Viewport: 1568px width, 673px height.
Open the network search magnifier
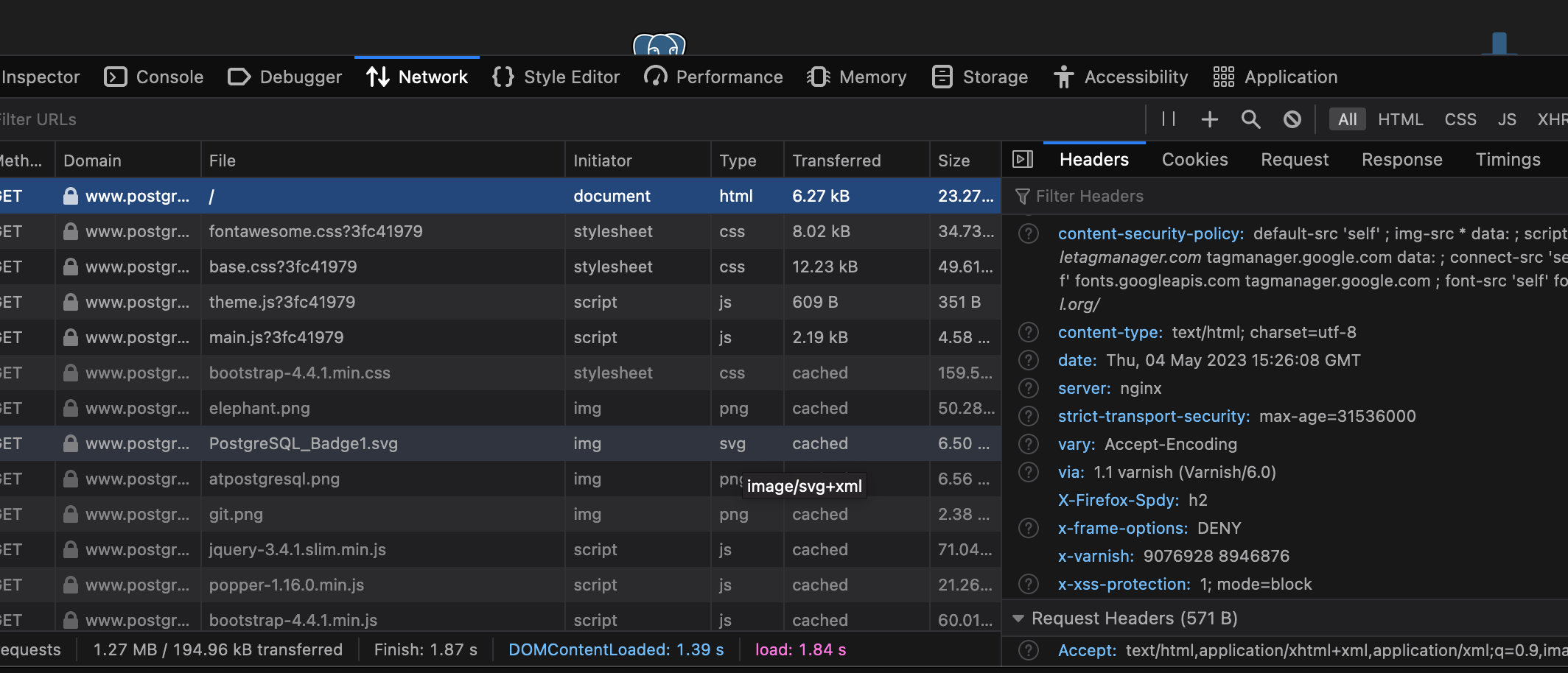[x=1250, y=119]
